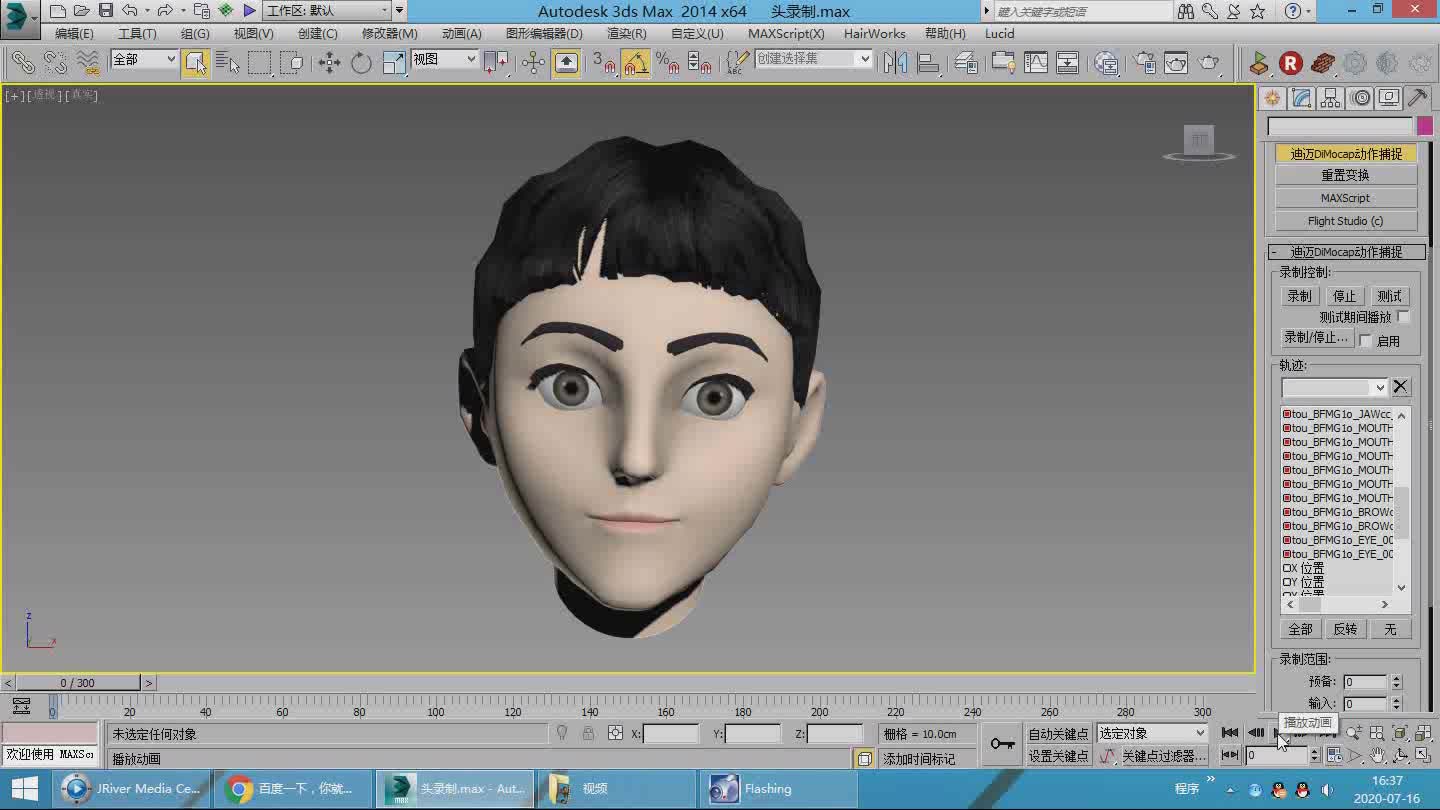
Task: Pick the Select and Move tool
Action: click(x=329, y=62)
